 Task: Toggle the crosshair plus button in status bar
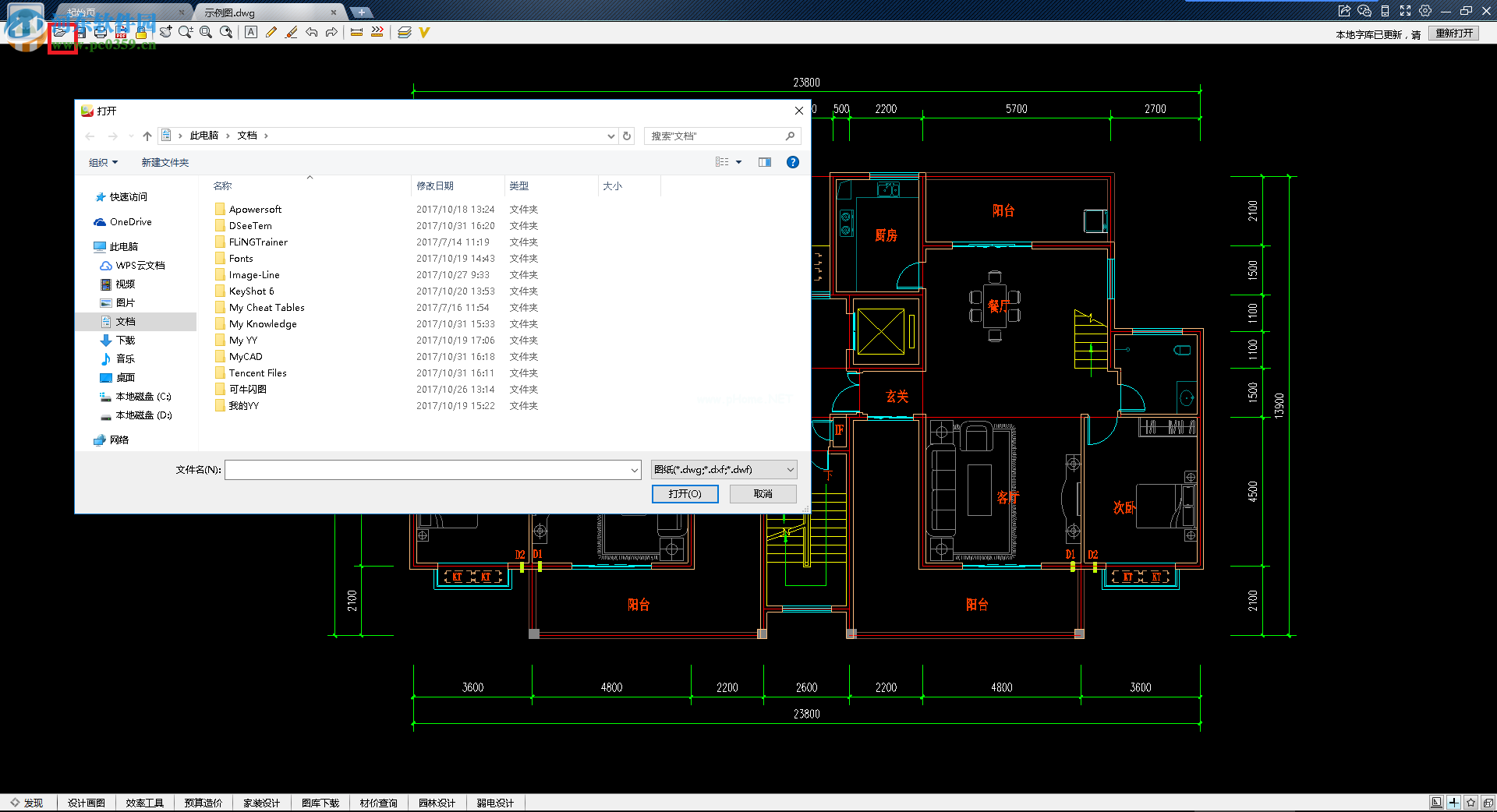(1454, 803)
